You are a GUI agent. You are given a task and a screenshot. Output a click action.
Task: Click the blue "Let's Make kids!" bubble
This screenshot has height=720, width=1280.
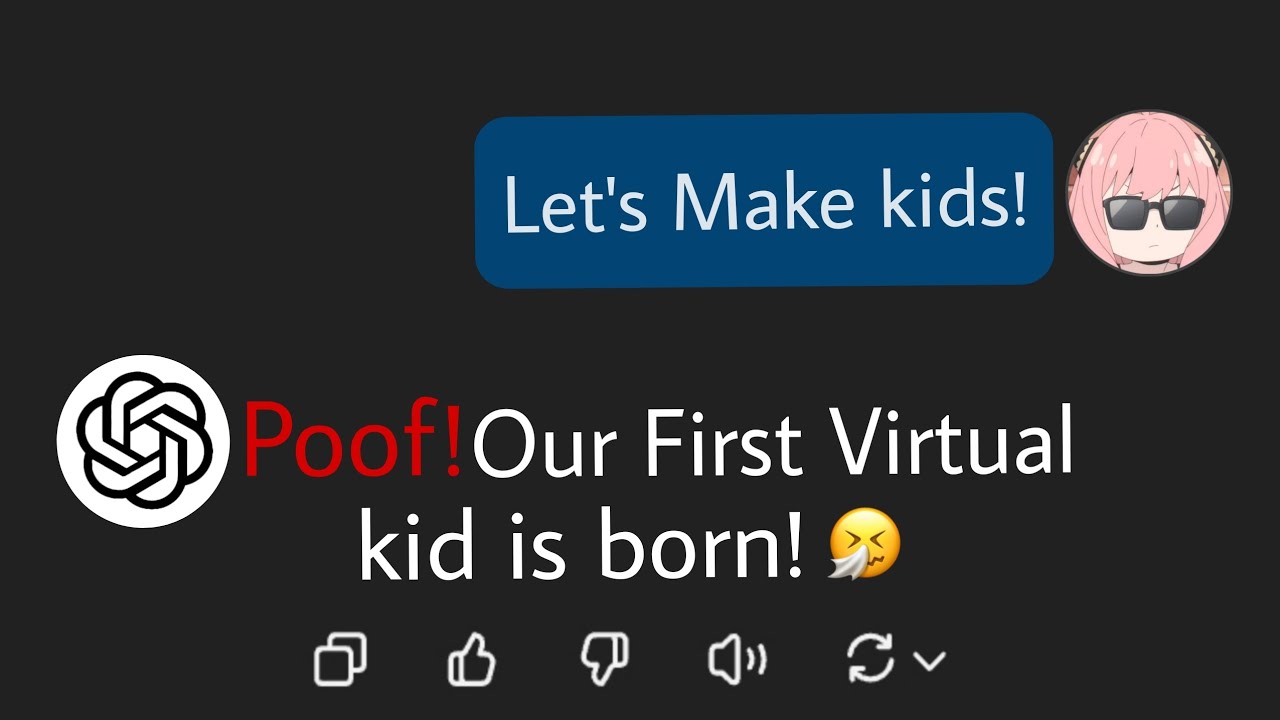point(764,201)
